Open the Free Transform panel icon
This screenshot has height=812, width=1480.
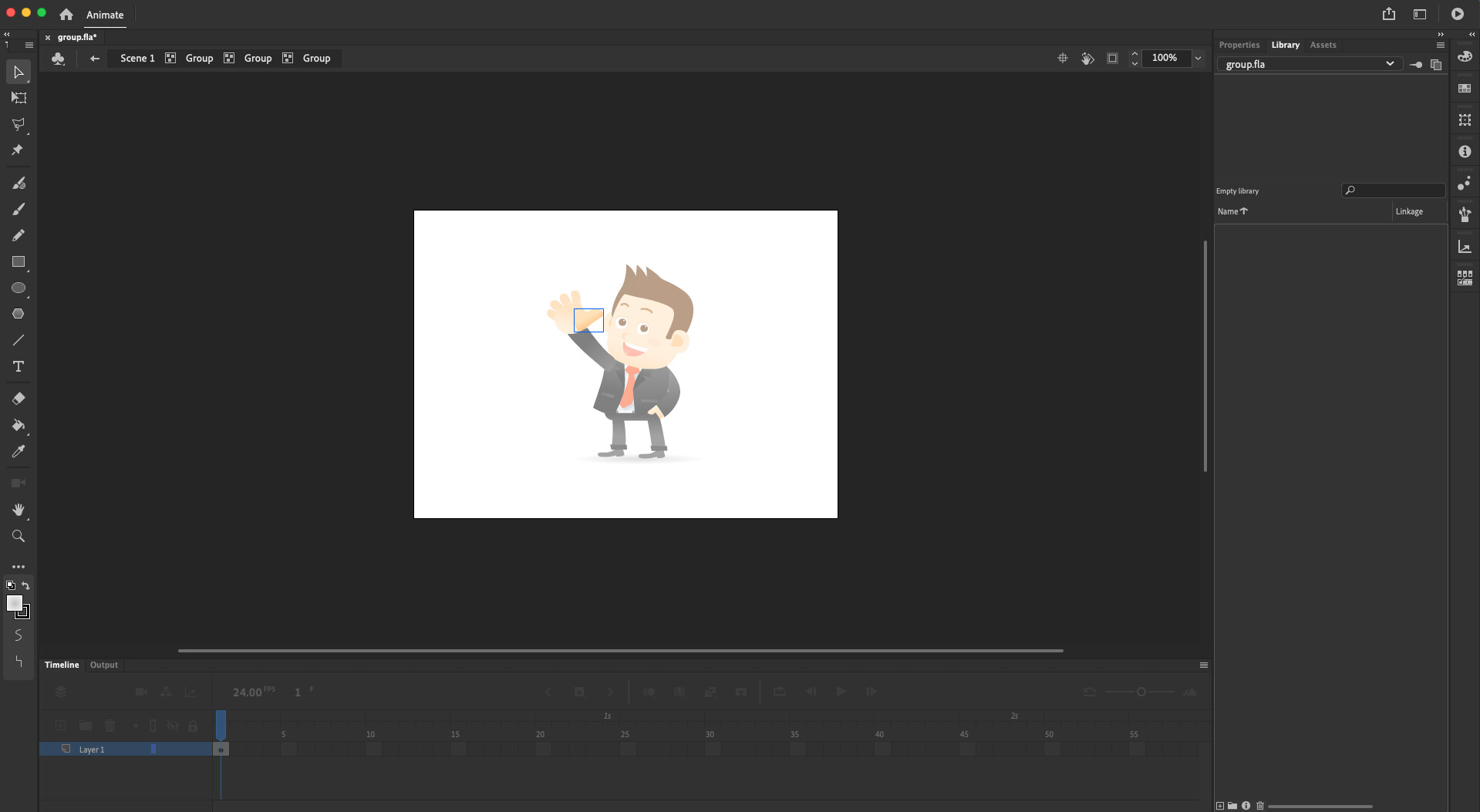[1465, 120]
